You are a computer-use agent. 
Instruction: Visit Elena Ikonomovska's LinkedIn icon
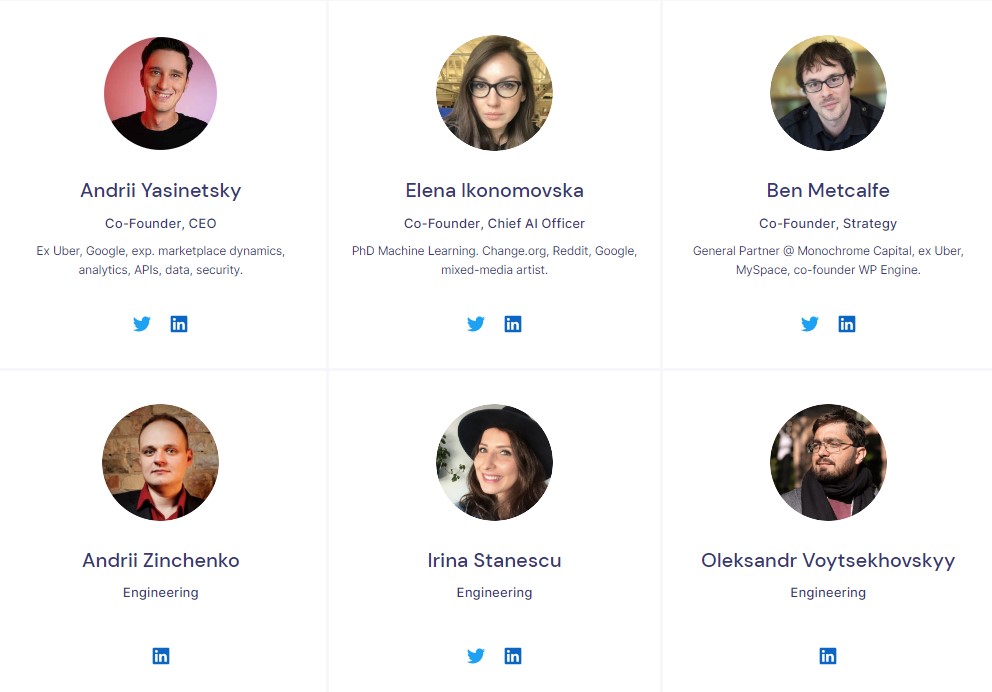513,324
